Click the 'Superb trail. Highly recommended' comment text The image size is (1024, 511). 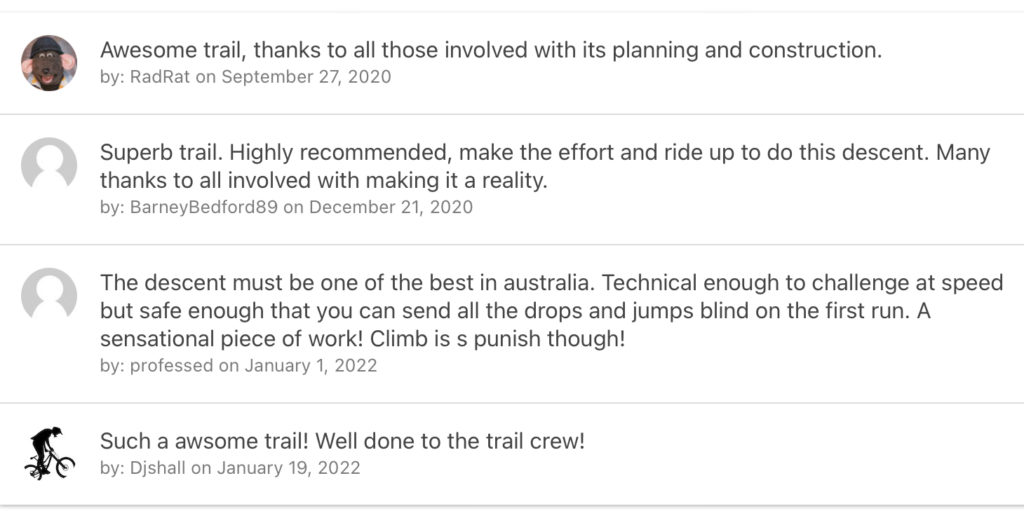coord(545,167)
